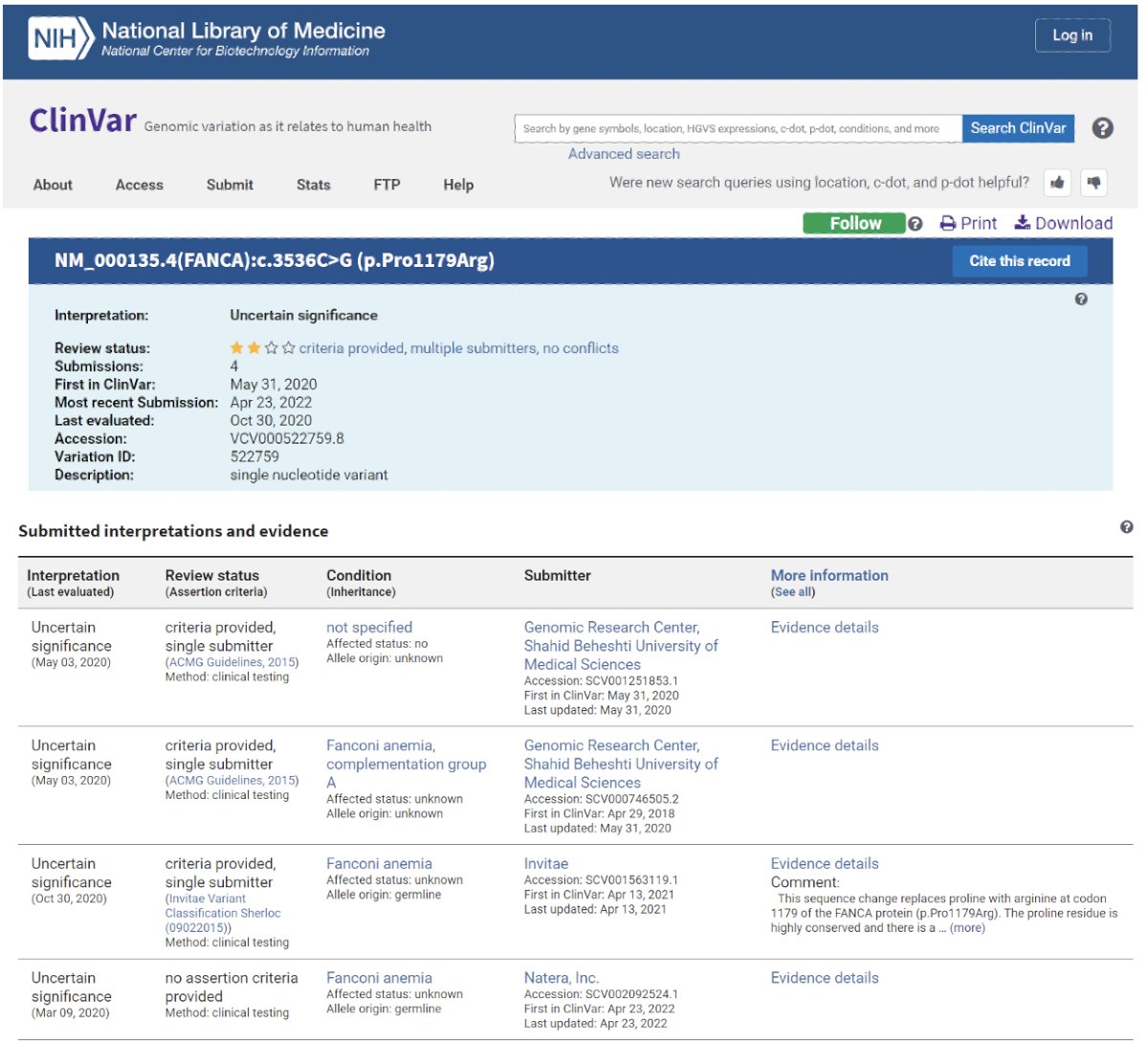The width and height of the screenshot is (1148, 1043).
Task: Open Fanconi anemia condition in Natera row
Action: tap(379, 978)
